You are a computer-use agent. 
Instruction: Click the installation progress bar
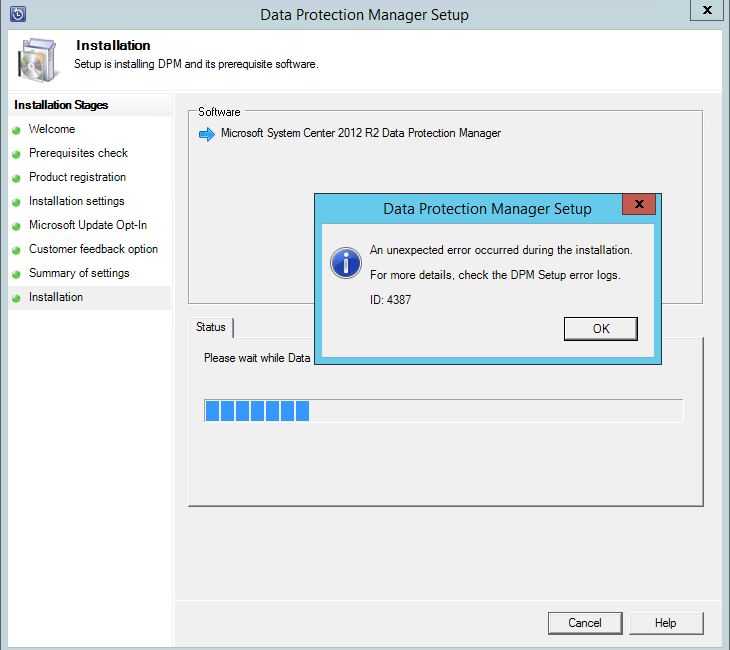(x=444, y=411)
